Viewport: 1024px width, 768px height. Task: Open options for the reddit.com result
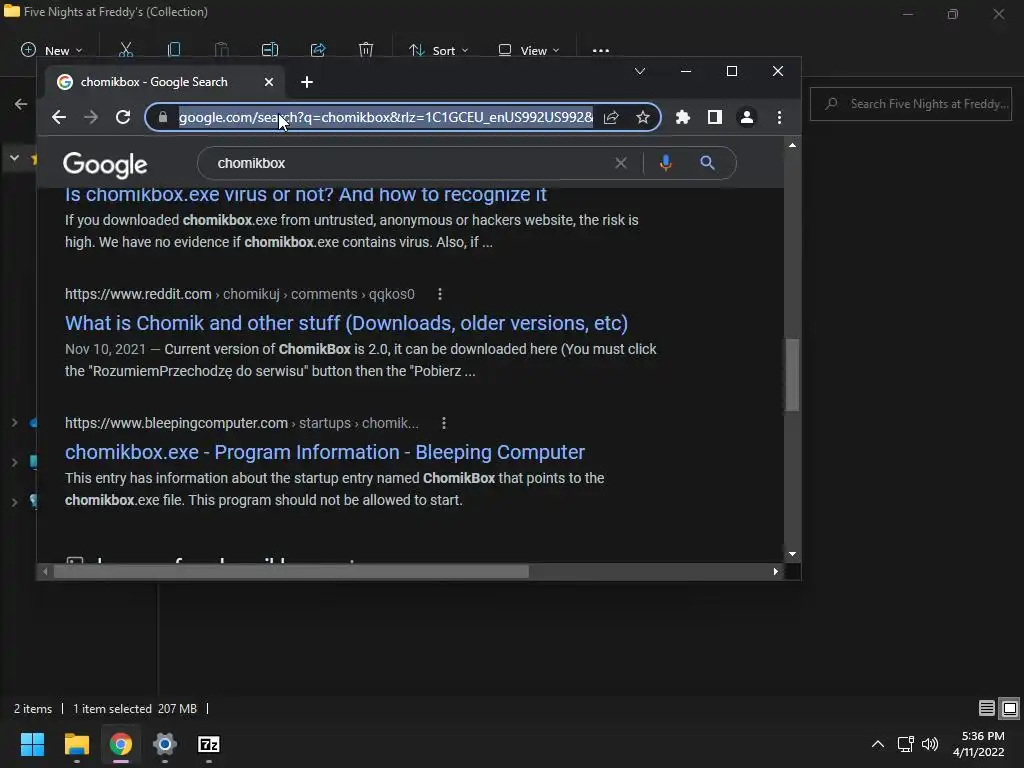tap(440, 295)
